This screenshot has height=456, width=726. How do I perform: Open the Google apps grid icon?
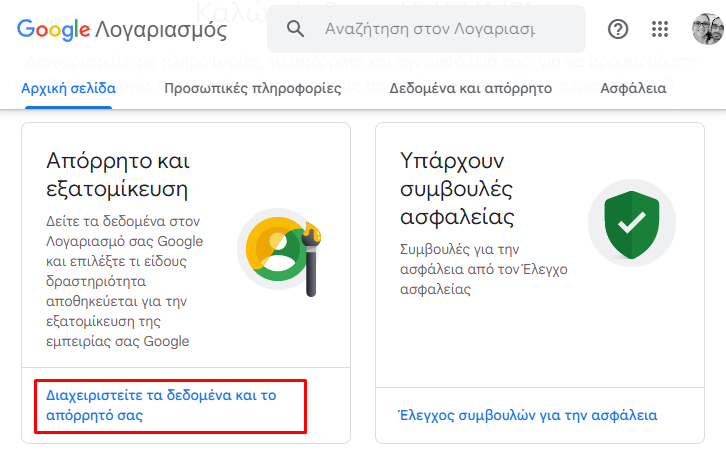tap(660, 29)
